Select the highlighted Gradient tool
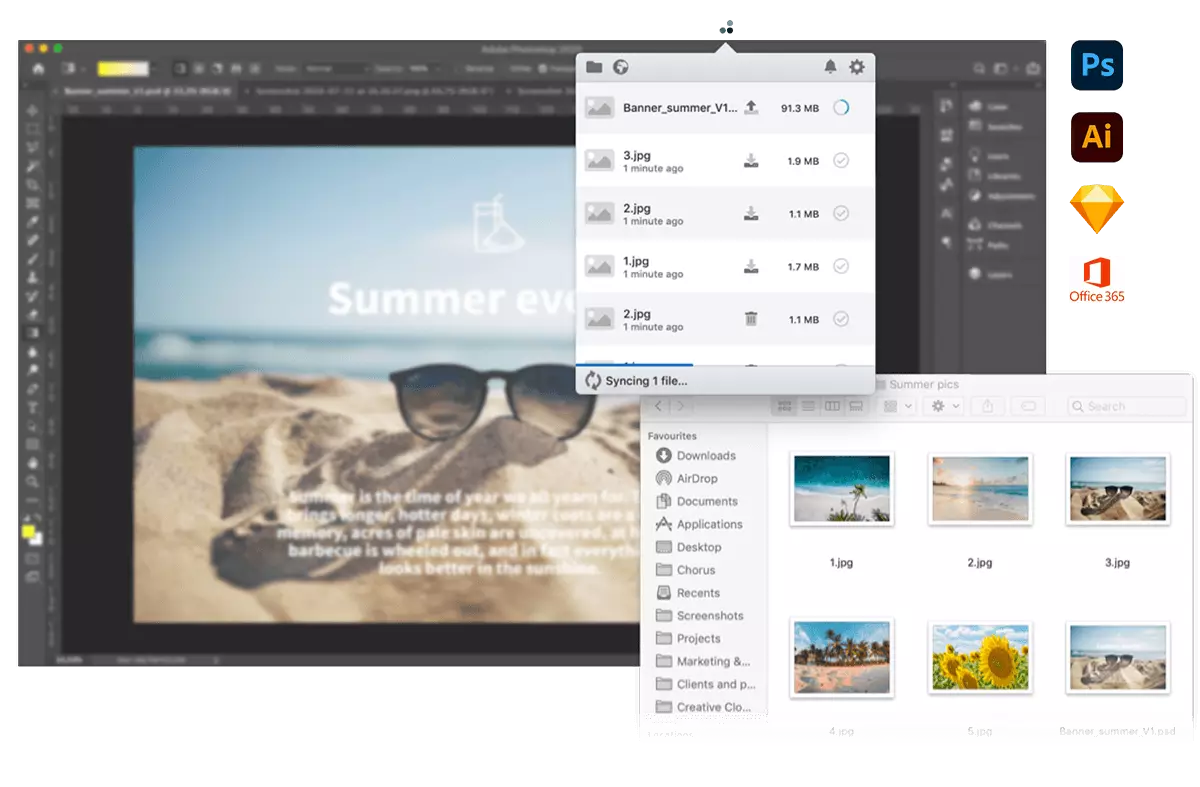Image resolution: width=1200 pixels, height=787 pixels. coord(32,333)
